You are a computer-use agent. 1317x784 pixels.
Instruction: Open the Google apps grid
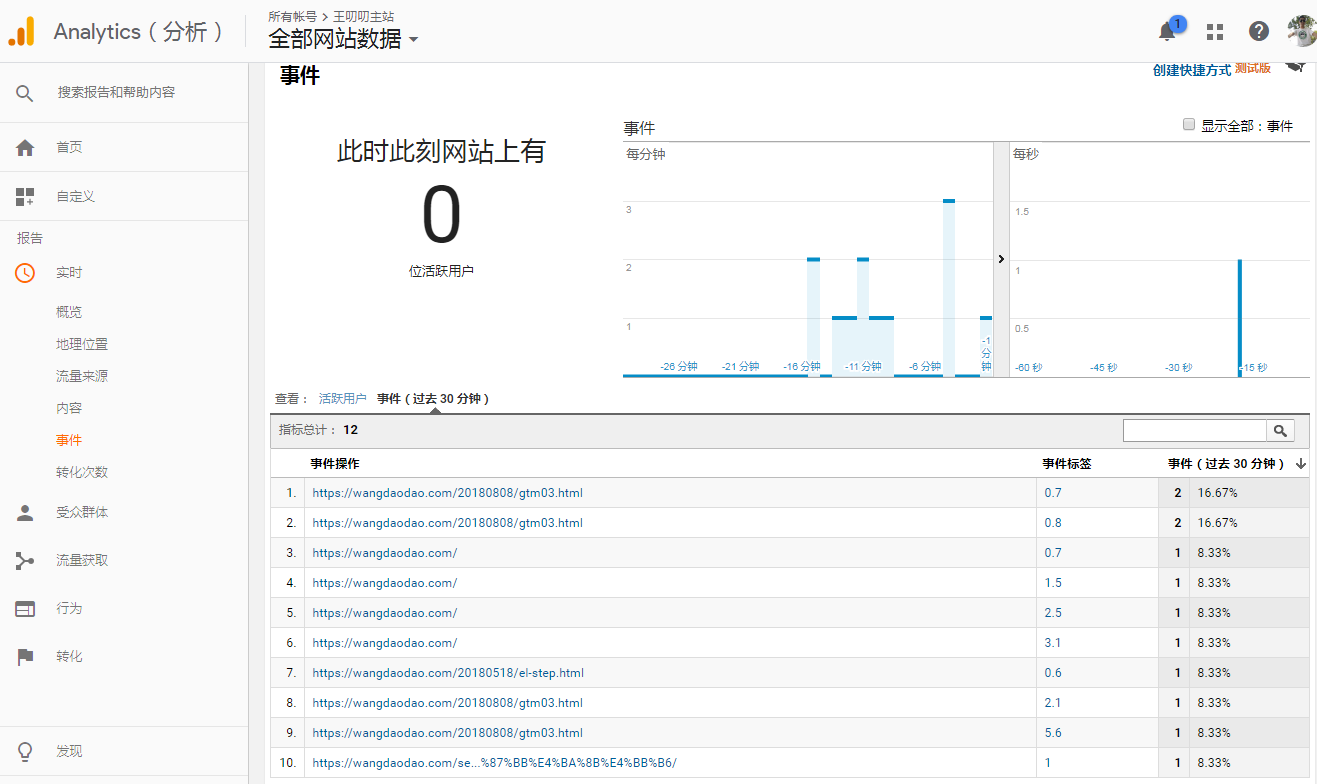pyautogui.click(x=1215, y=31)
